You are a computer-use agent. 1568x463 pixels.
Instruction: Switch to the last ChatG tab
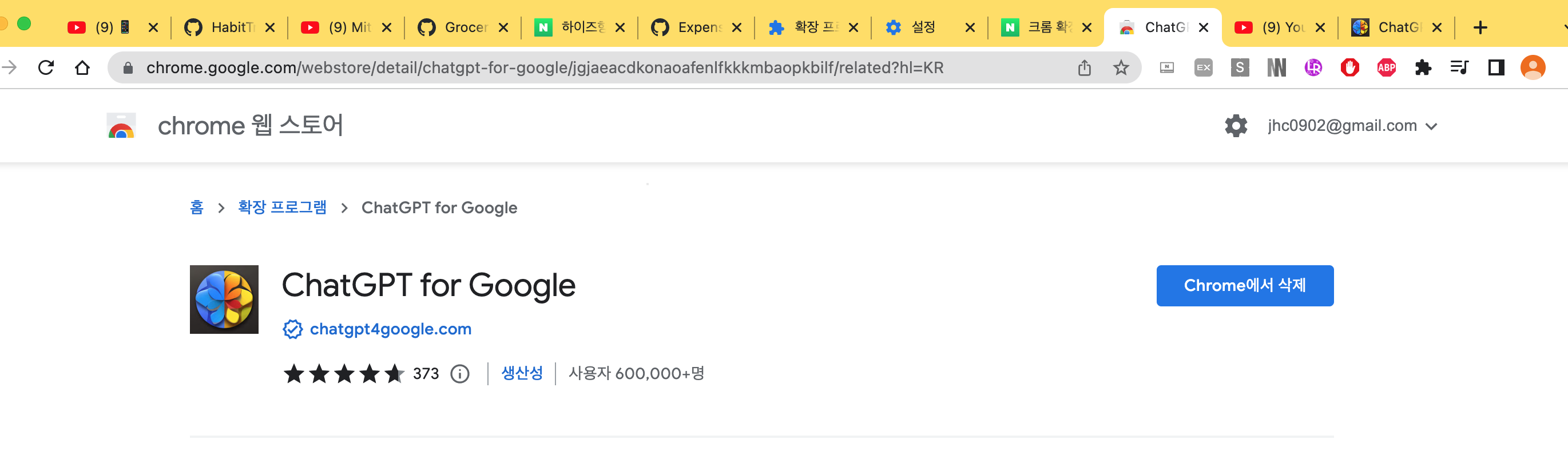pos(1396,27)
